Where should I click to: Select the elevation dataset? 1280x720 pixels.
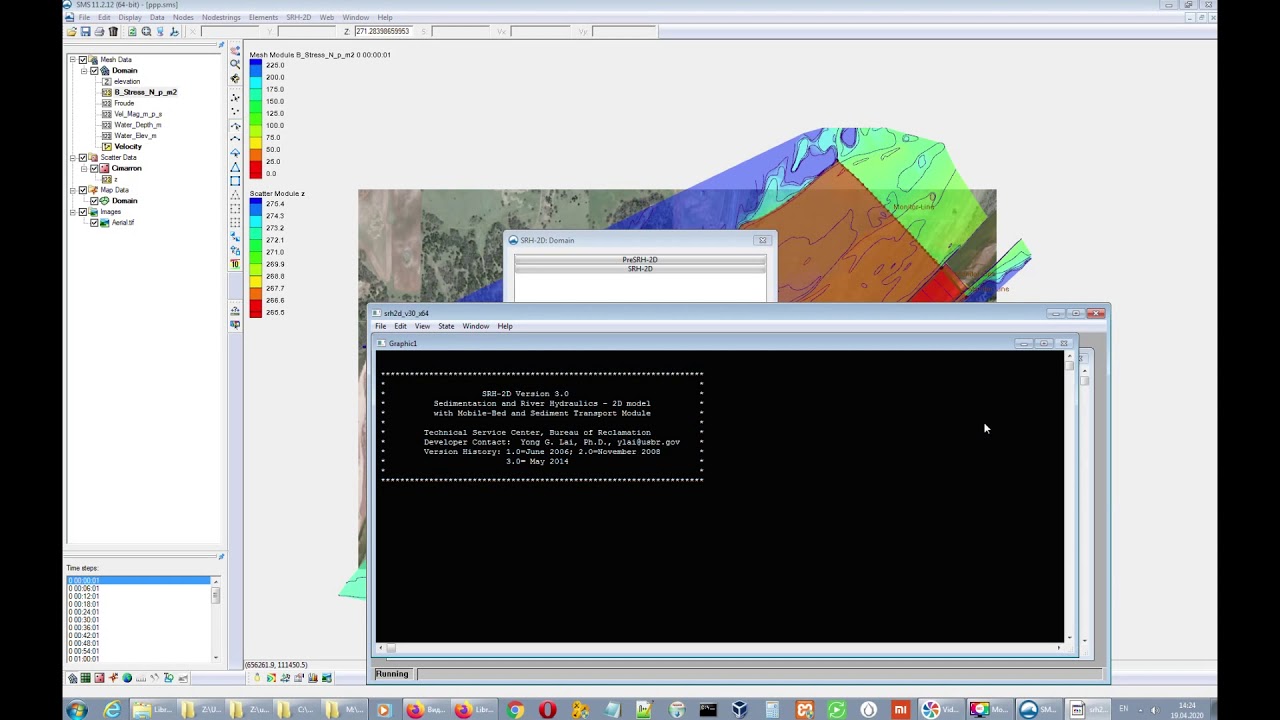(x=127, y=81)
